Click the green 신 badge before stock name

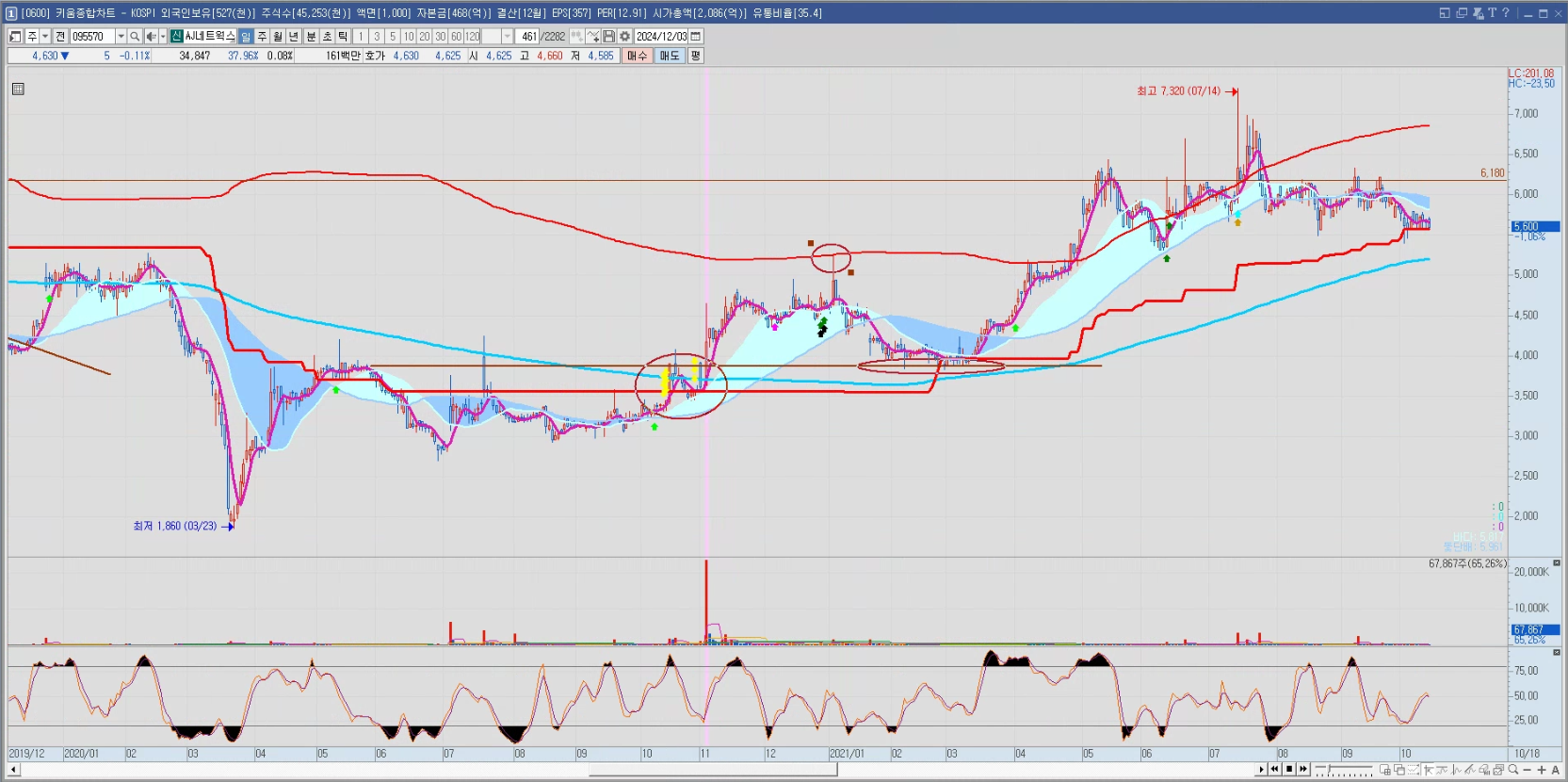click(176, 36)
